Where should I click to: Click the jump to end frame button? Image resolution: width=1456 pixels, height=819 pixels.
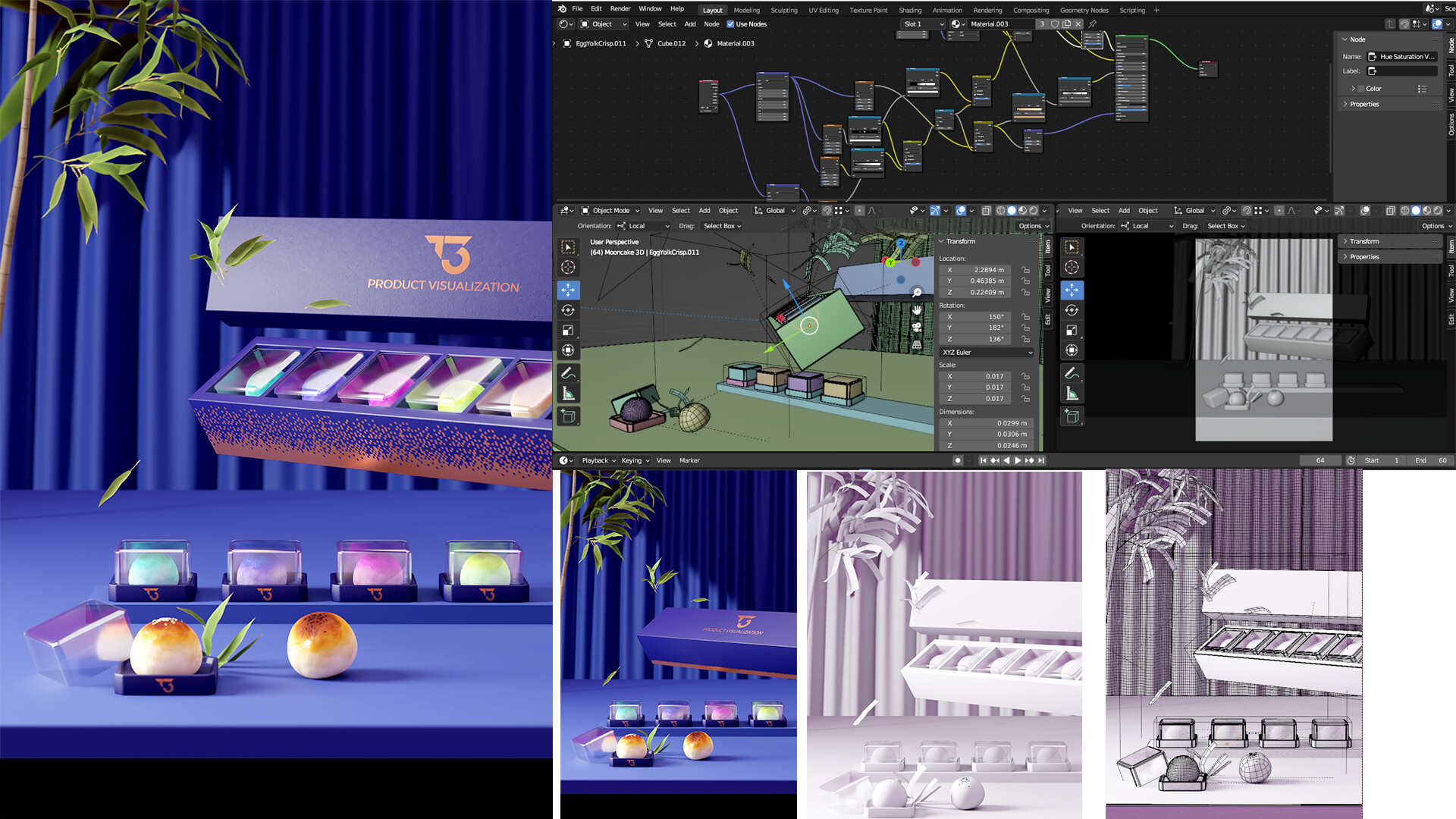tap(1041, 460)
